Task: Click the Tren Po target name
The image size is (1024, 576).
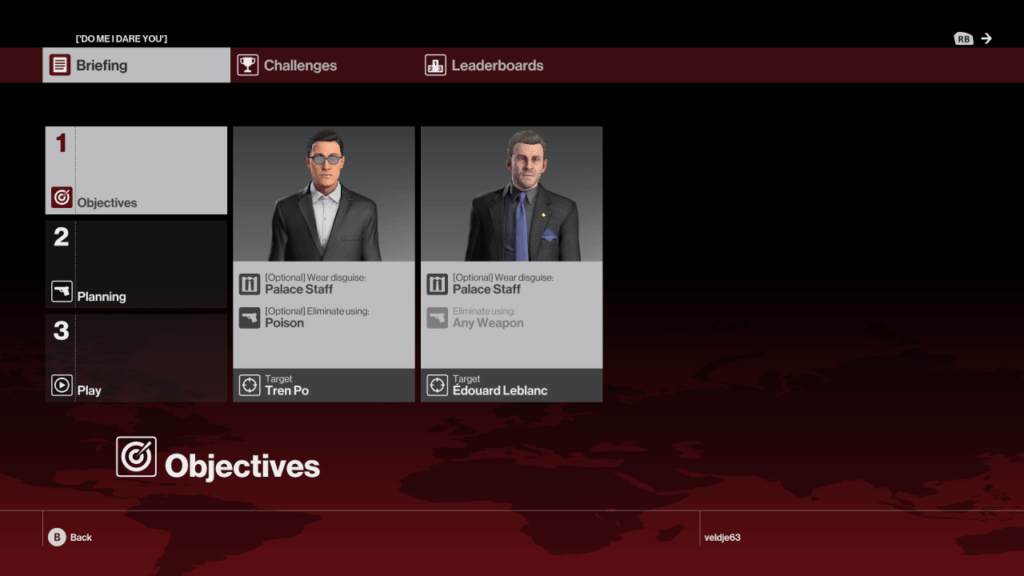Action: (287, 391)
